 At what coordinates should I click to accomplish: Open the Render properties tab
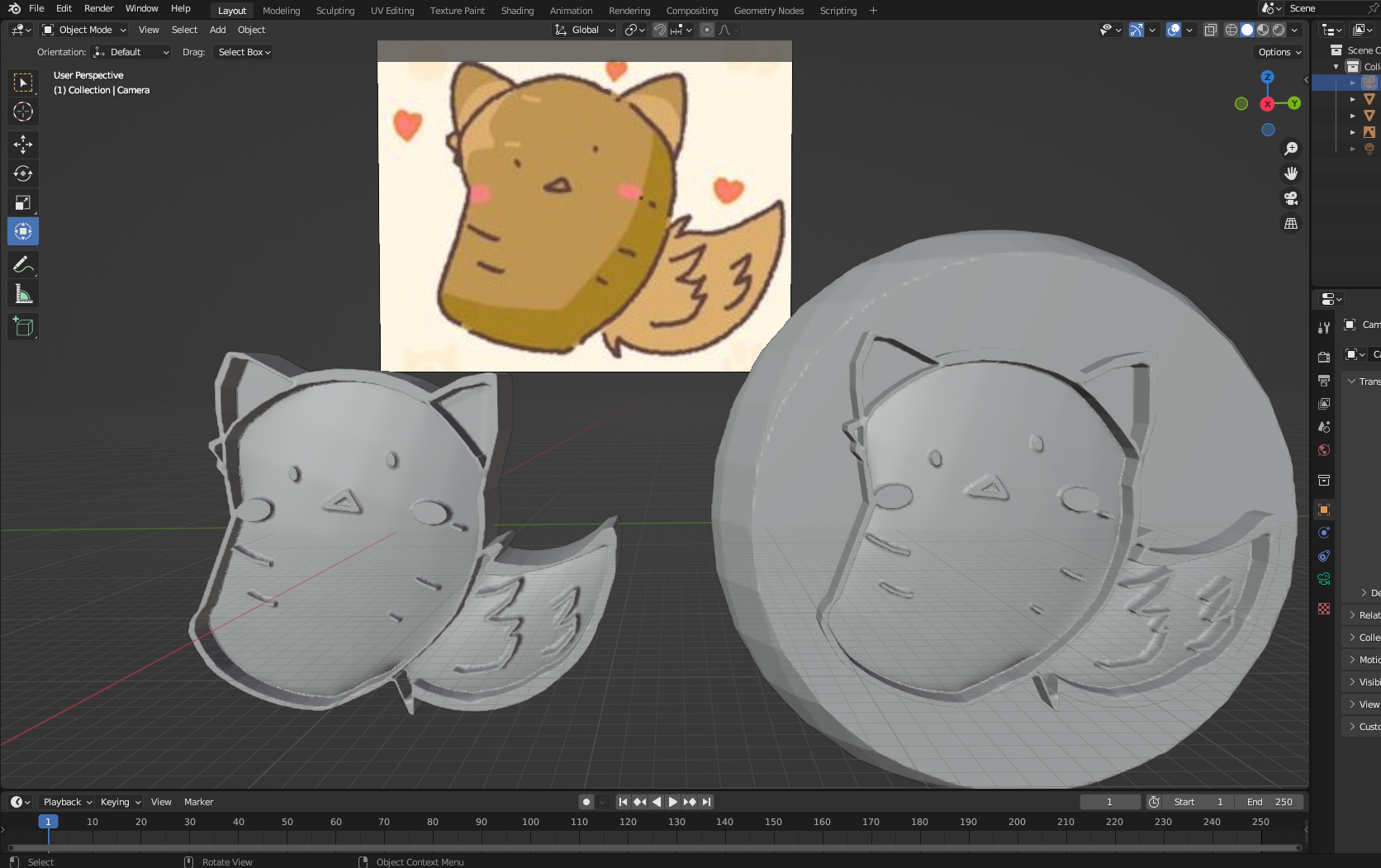point(1324,357)
